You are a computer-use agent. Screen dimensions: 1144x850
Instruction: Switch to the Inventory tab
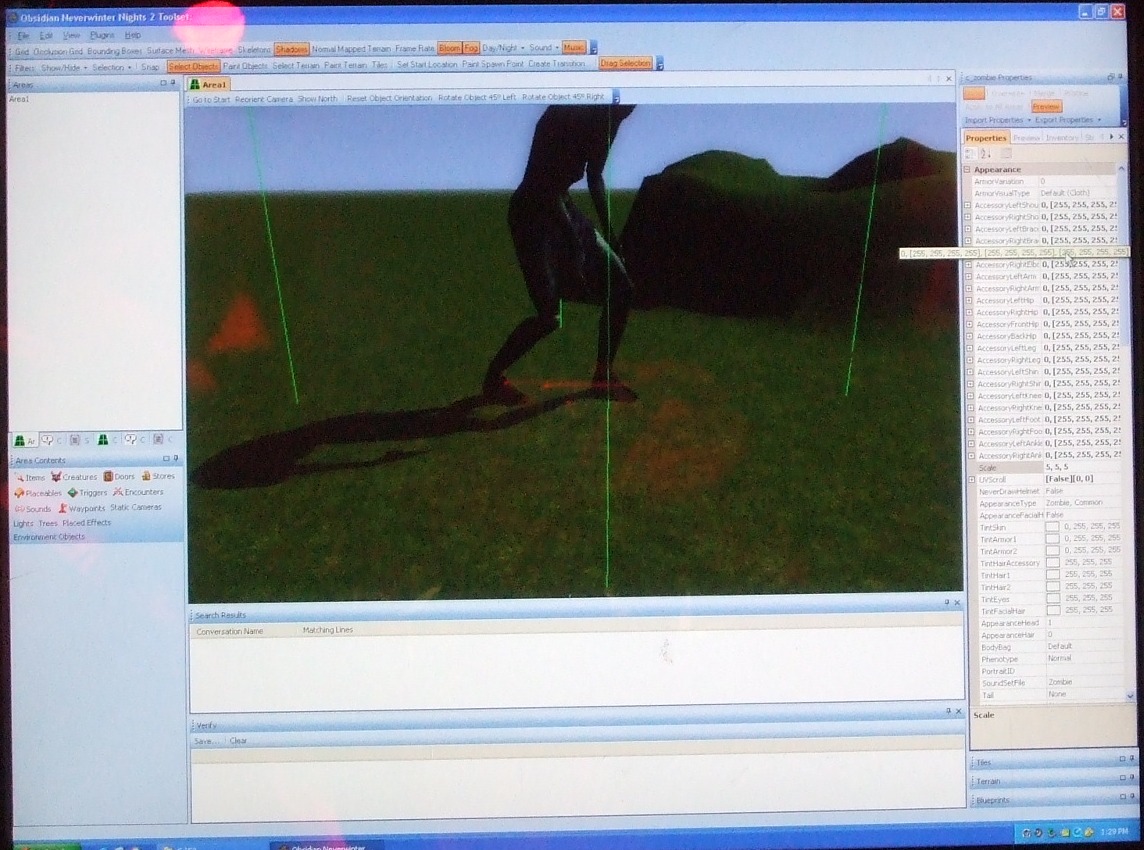(x=1061, y=138)
